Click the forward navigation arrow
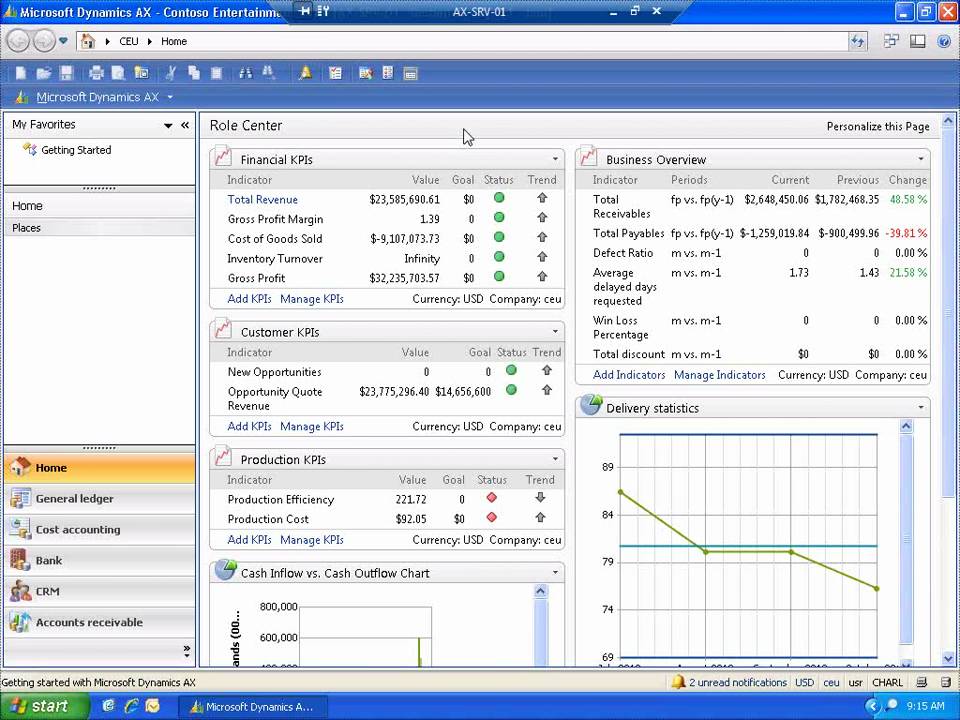This screenshot has width=960, height=720. tap(43, 41)
